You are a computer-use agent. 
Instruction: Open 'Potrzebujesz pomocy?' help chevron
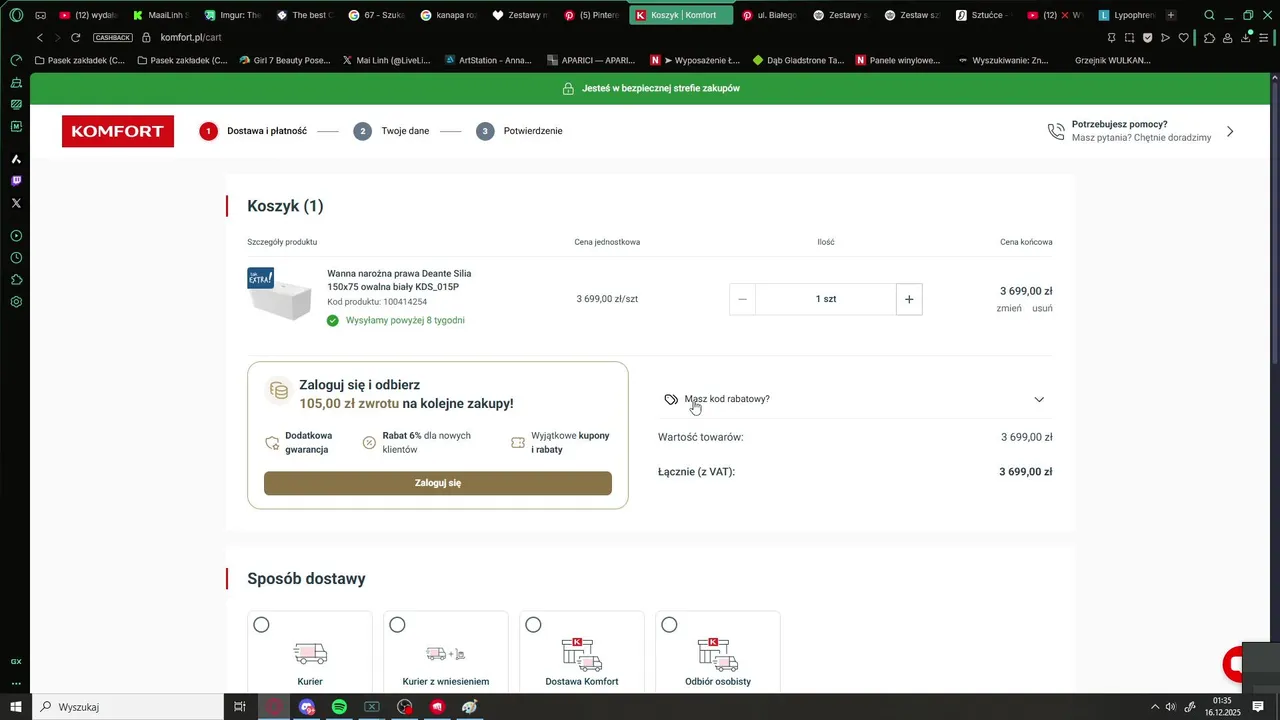click(1230, 131)
